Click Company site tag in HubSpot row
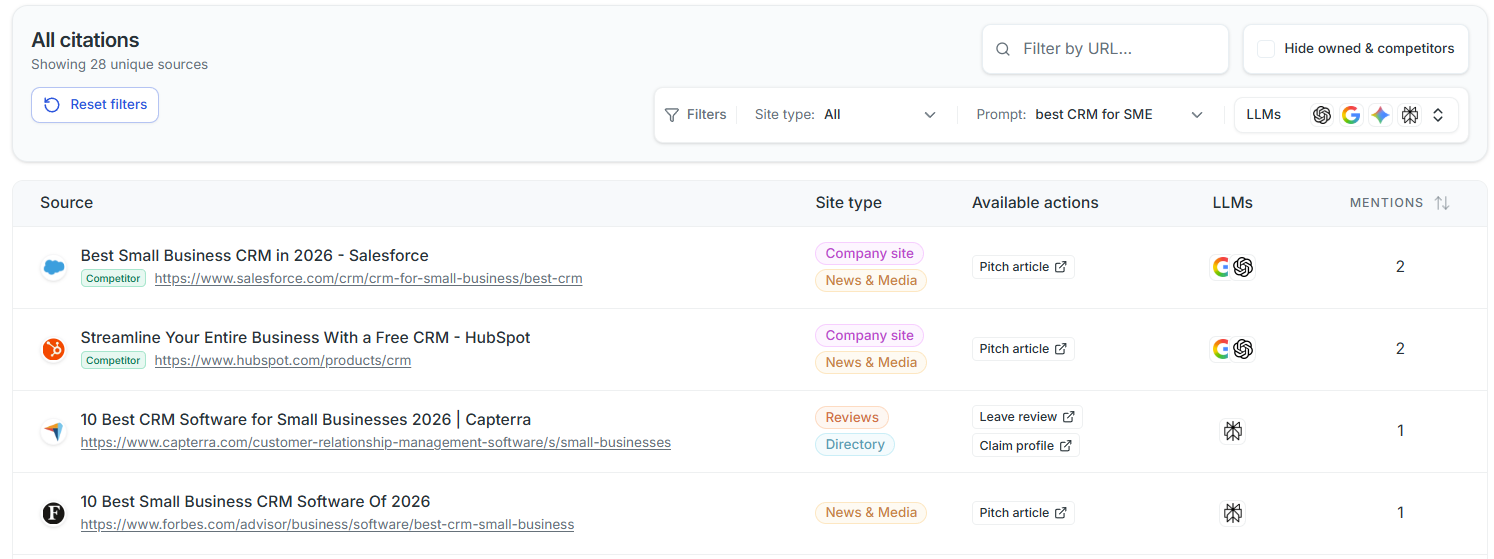The height and width of the screenshot is (559, 1494). [x=869, y=336]
